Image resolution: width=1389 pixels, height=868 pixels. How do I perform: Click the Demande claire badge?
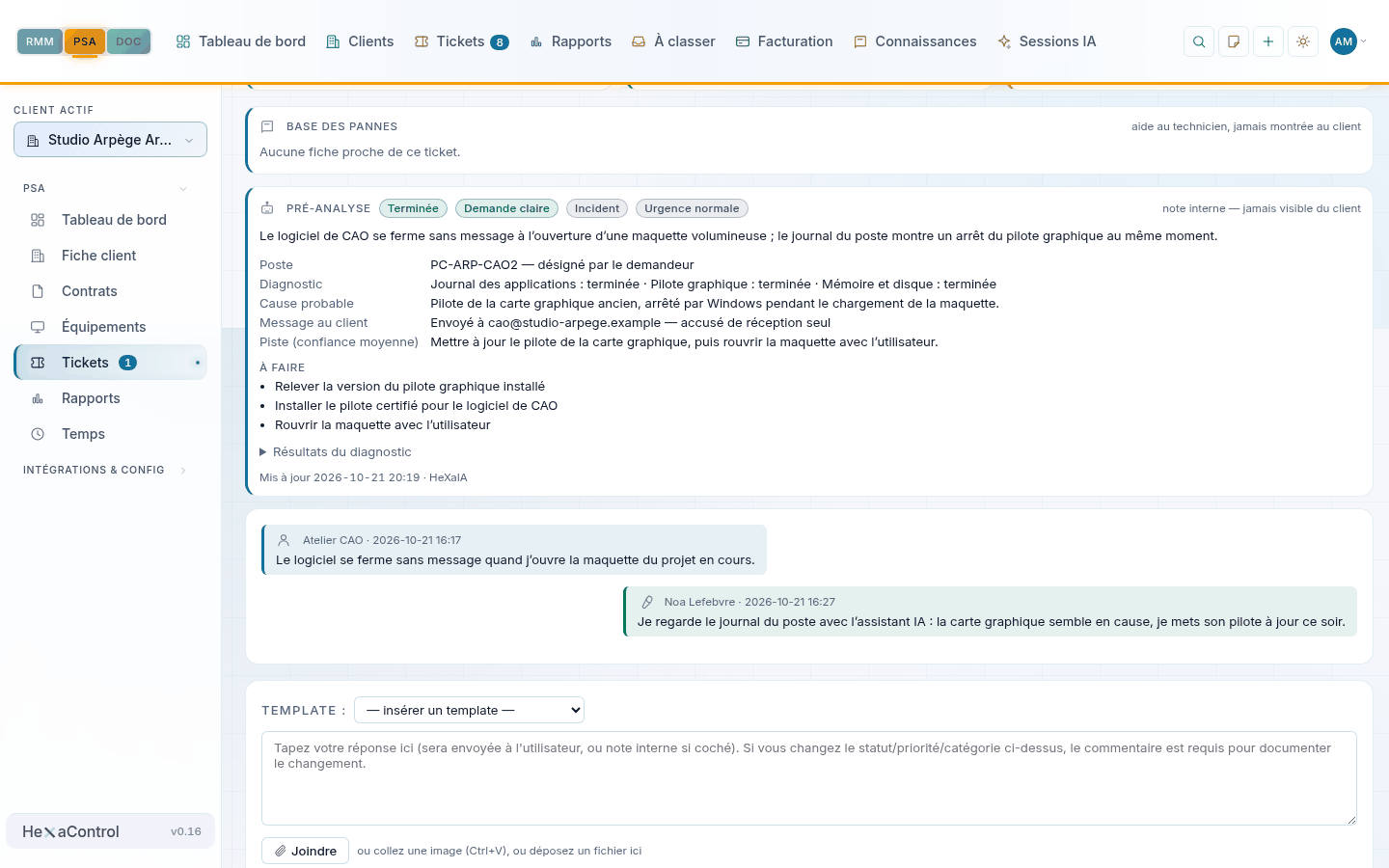[506, 208]
